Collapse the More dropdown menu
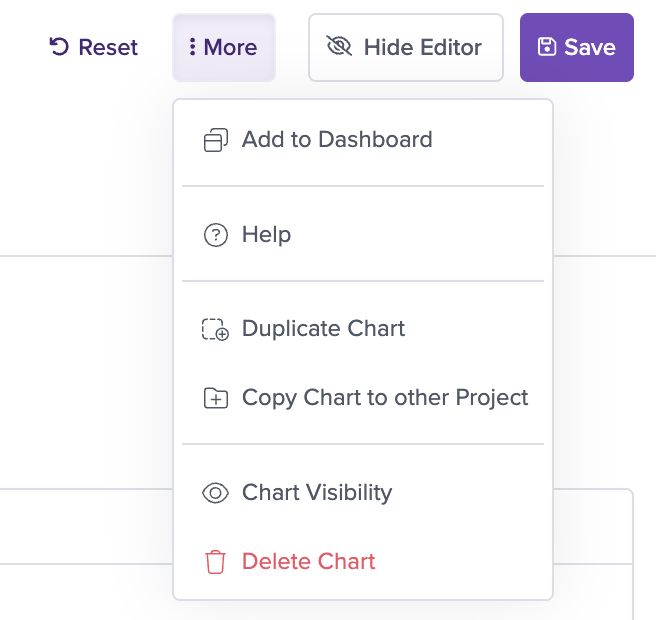Screen dimensions: 656x620 click(x=224, y=47)
